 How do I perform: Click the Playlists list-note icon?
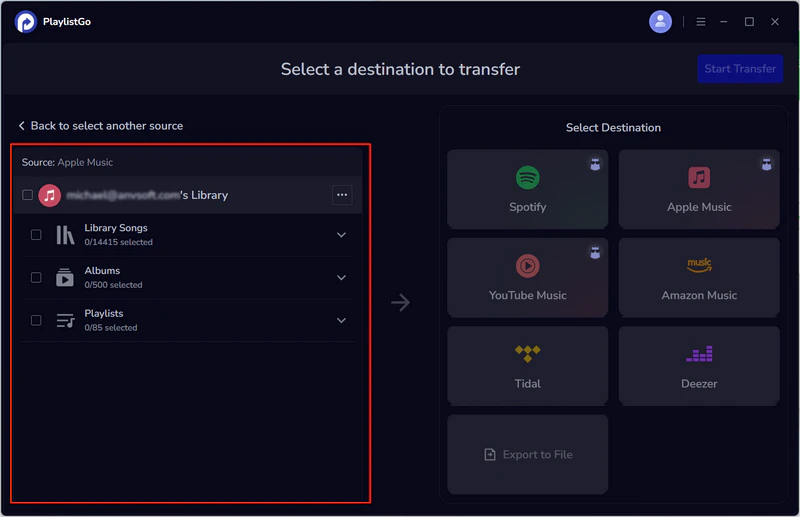coord(65,321)
